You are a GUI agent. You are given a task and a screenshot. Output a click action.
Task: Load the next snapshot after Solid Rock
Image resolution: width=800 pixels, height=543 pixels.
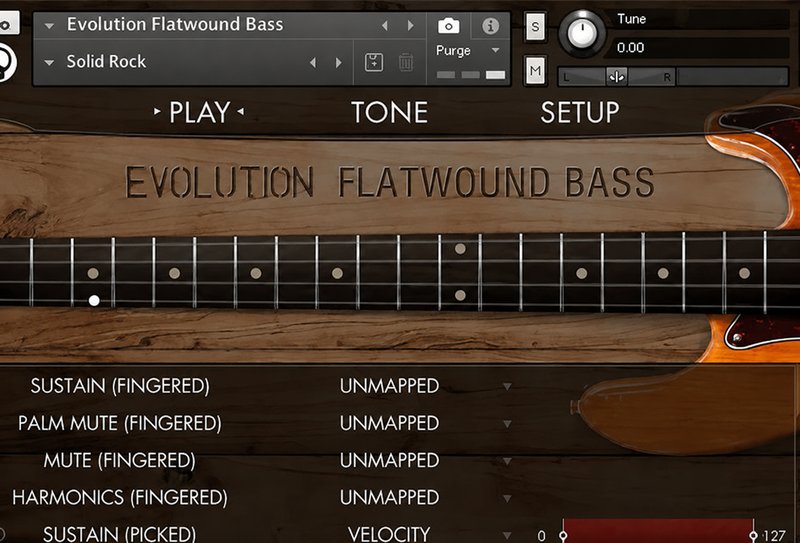point(338,63)
